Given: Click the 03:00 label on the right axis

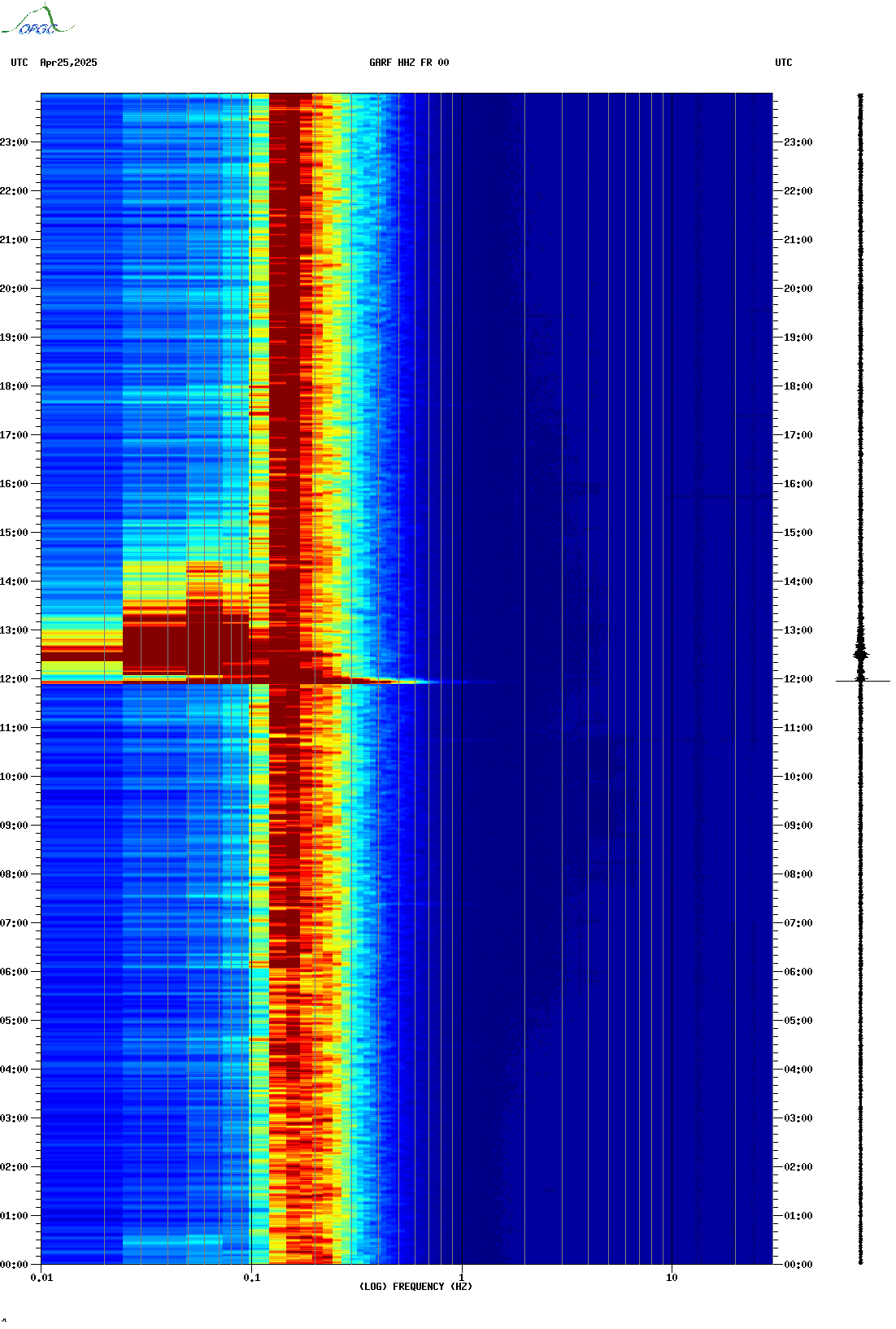Looking at the screenshot, I should [798, 1118].
